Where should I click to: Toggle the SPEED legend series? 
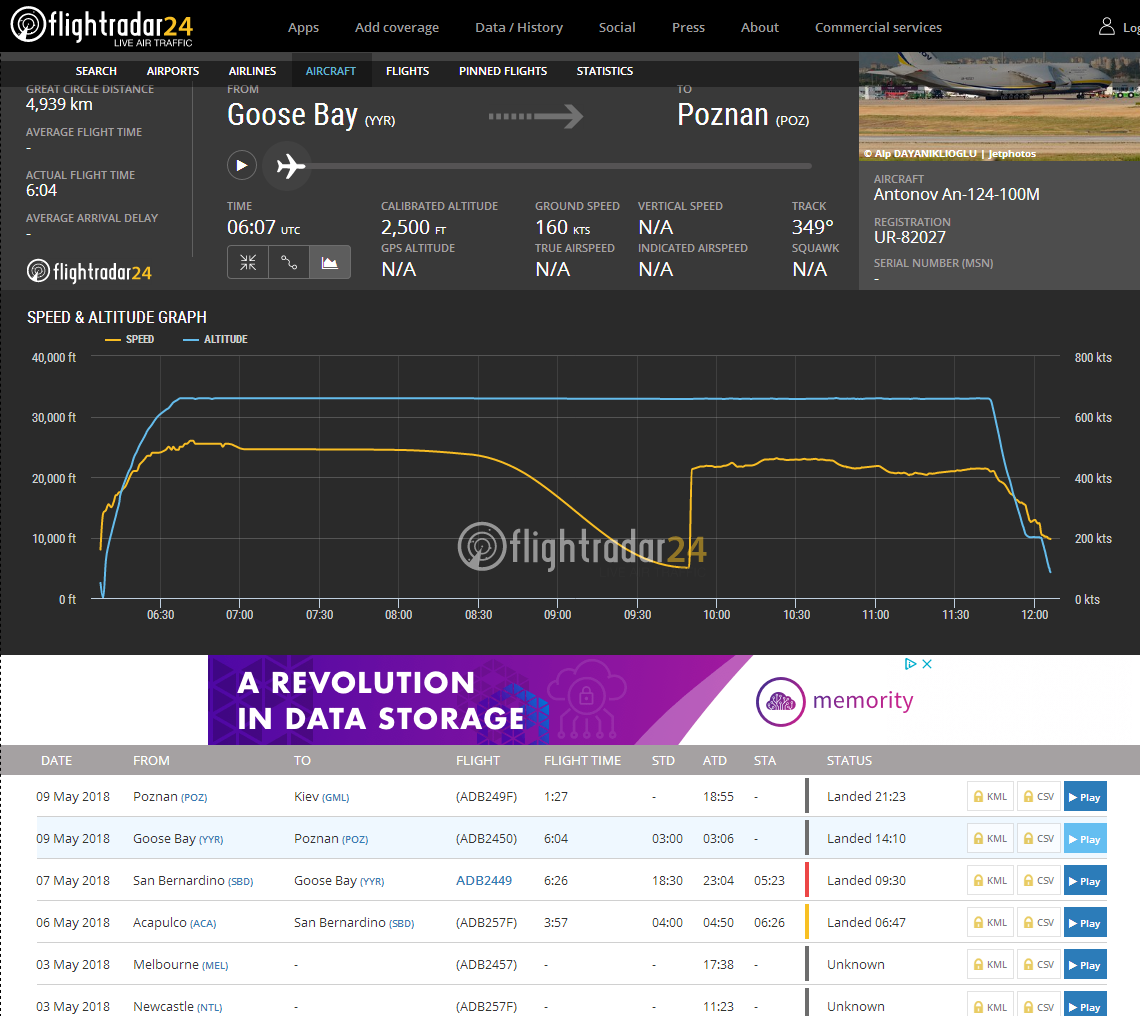coord(130,339)
